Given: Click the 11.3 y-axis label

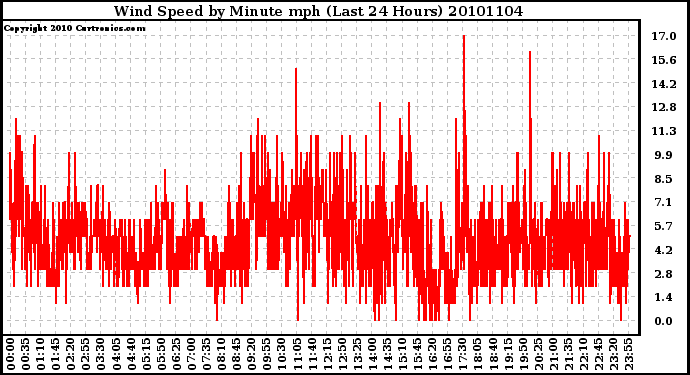Looking at the screenshot, I should 664,131.
